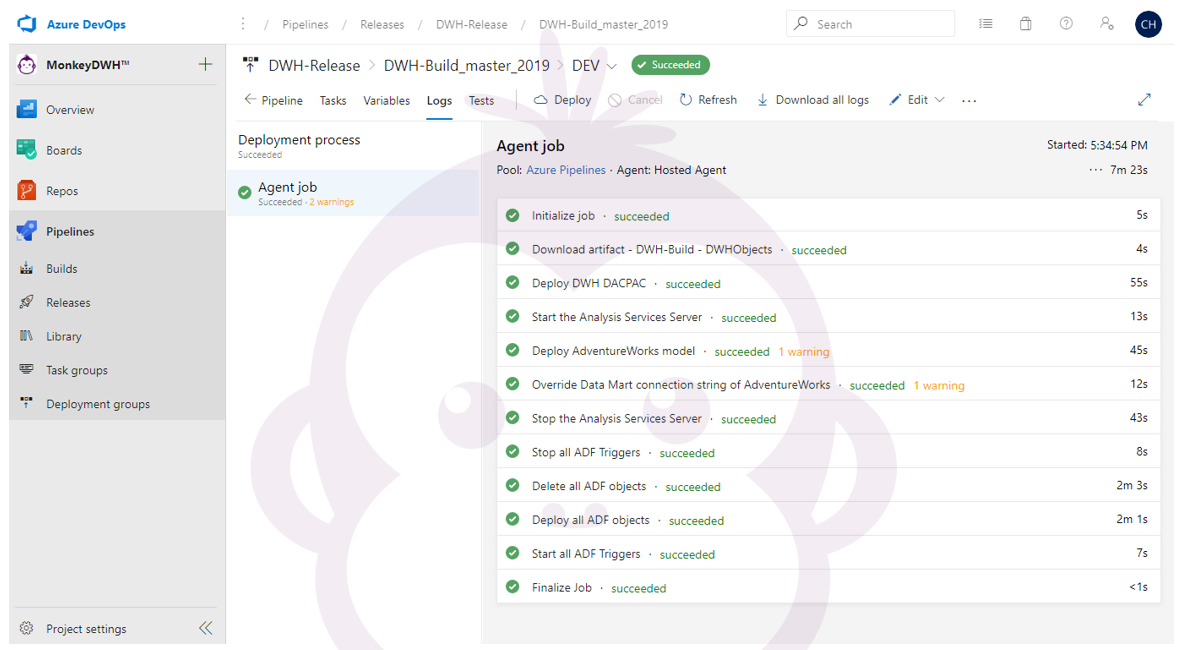This screenshot has height=650, width=1182.
Task: Open the Stop all ADF Triggers log
Action: (828, 452)
